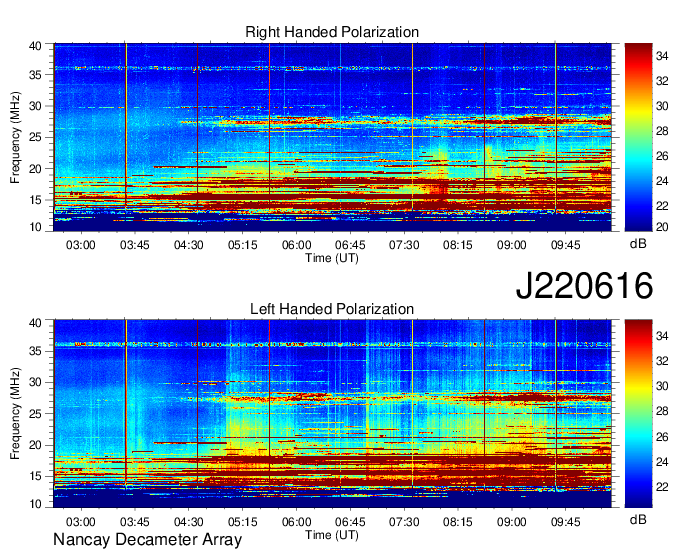Click the 28 dB mark on the left-handed color bar
680x552 pixels.
pyautogui.click(x=662, y=411)
